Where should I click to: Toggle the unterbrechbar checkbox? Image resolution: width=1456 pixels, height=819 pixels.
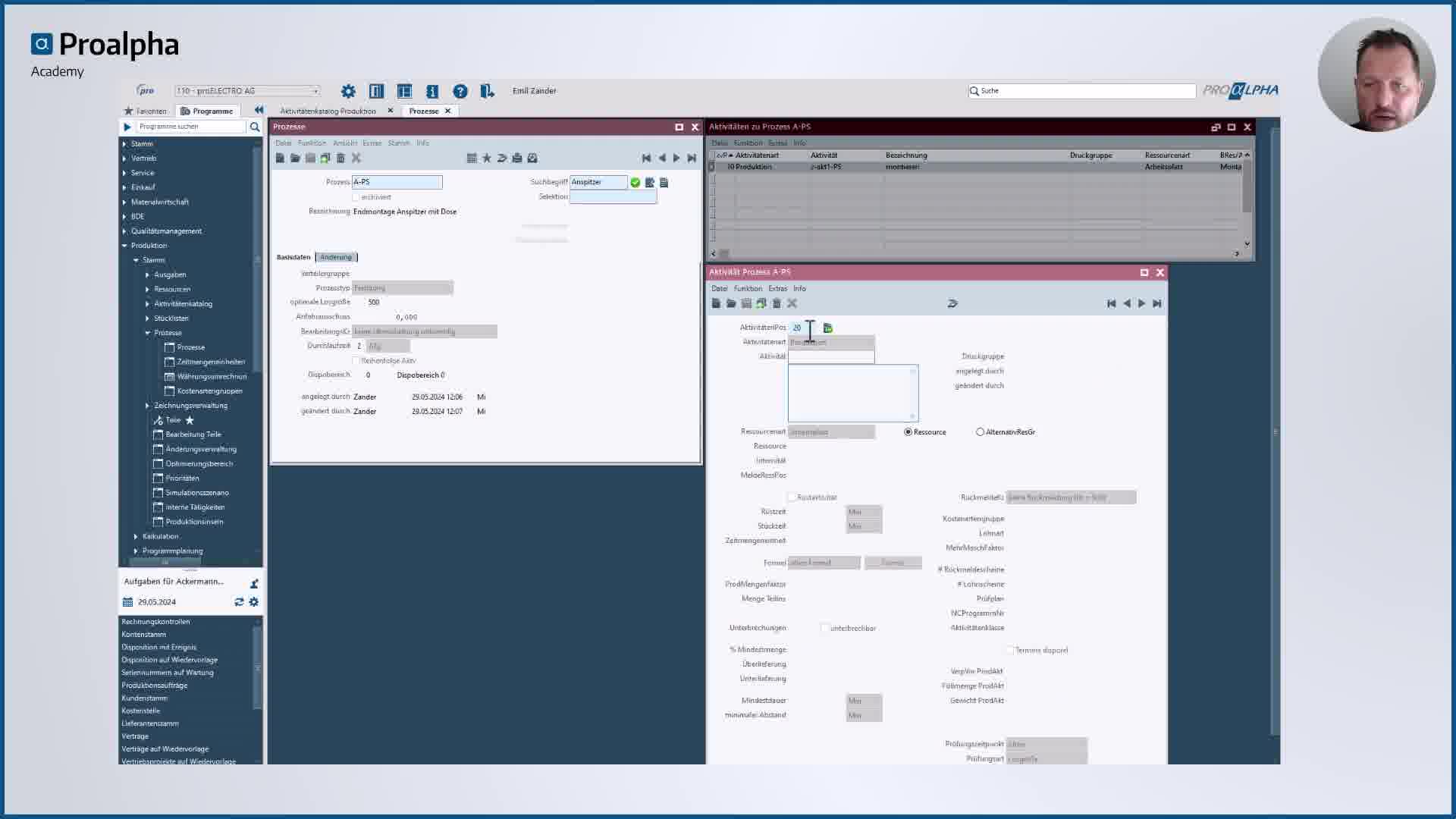(x=824, y=628)
